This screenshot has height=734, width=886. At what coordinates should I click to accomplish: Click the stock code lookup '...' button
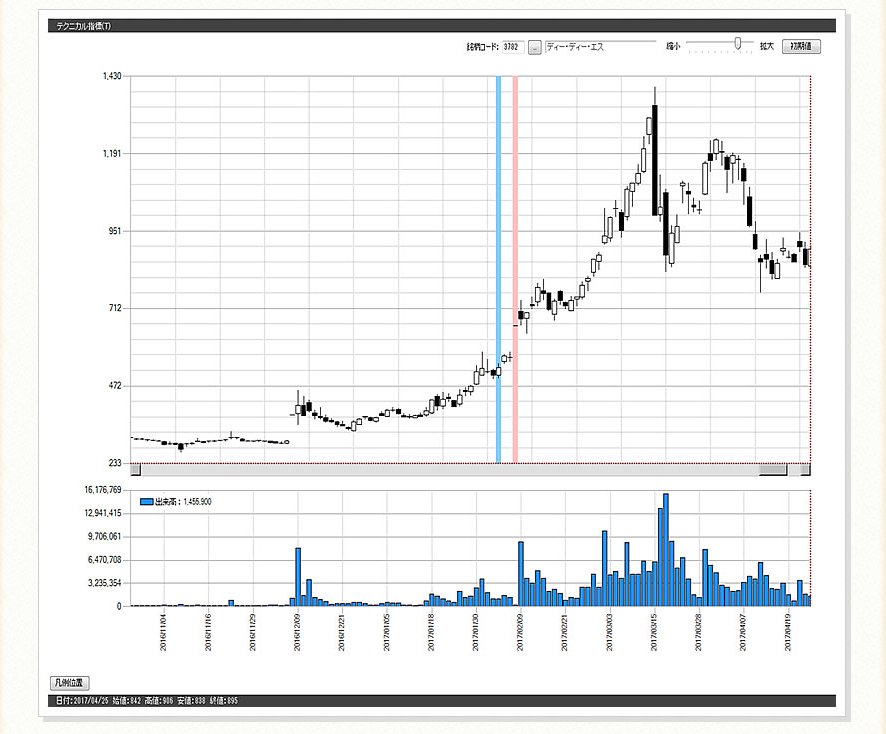point(535,47)
